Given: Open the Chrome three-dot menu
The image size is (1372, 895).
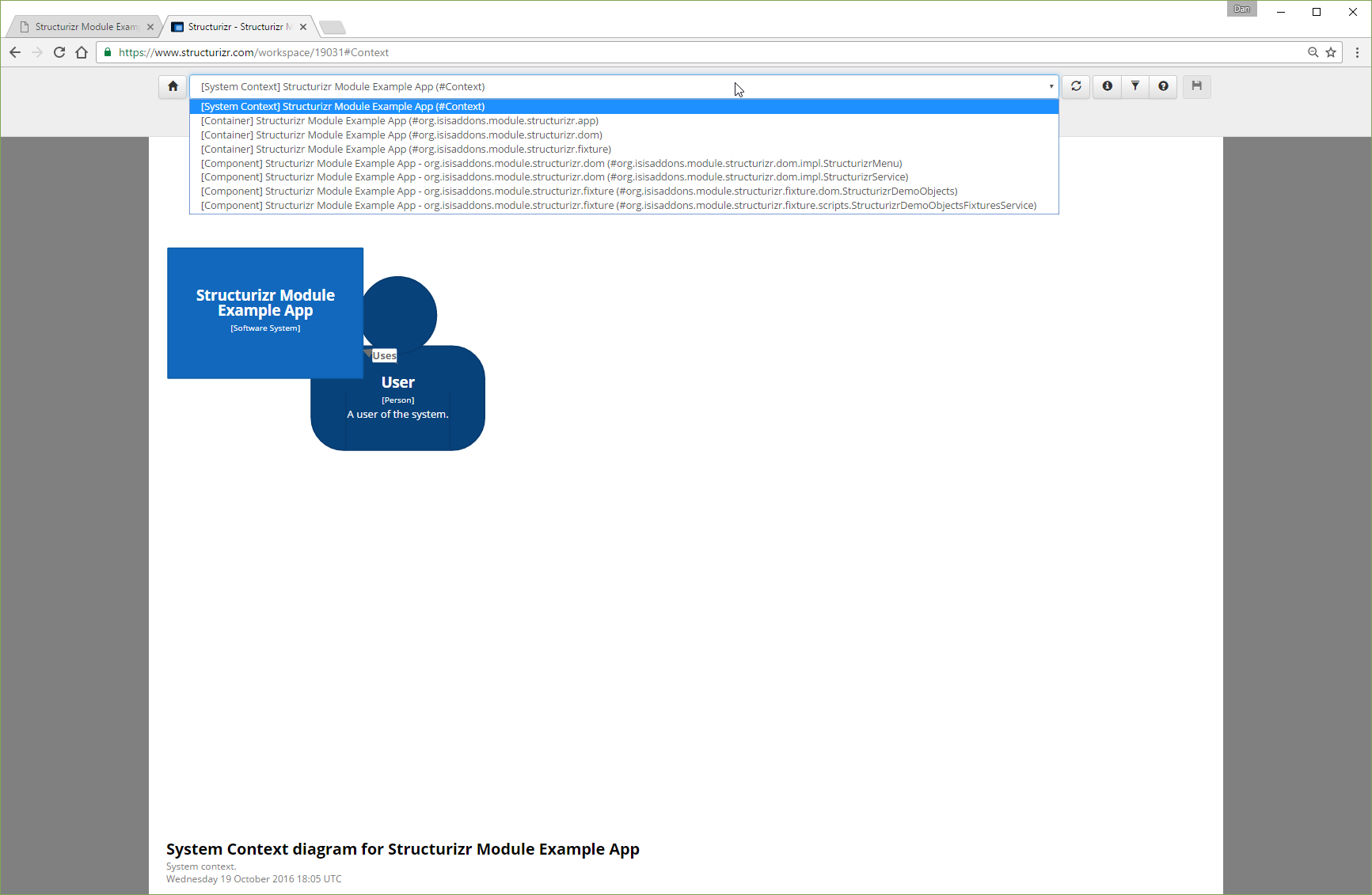Looking at the screenshot, I should point(1357,52).
